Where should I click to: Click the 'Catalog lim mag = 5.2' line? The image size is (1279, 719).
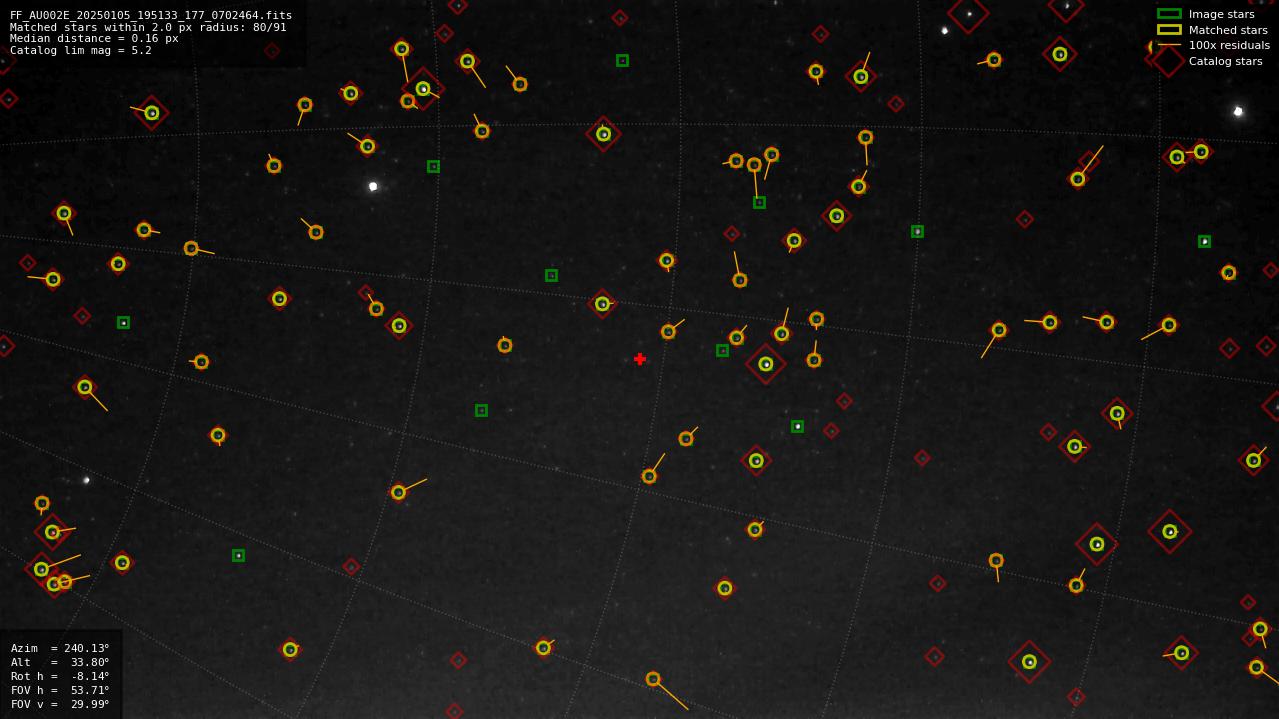pos(81,50)
